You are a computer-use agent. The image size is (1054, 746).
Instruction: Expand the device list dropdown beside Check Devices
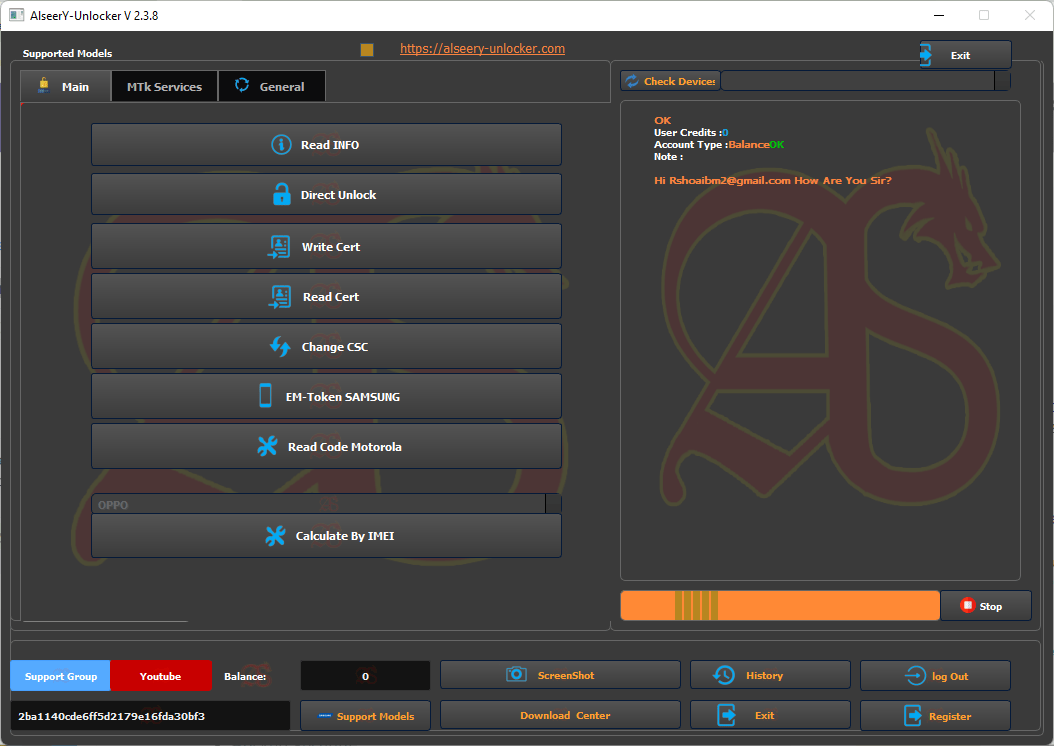tap(1001, 81)
